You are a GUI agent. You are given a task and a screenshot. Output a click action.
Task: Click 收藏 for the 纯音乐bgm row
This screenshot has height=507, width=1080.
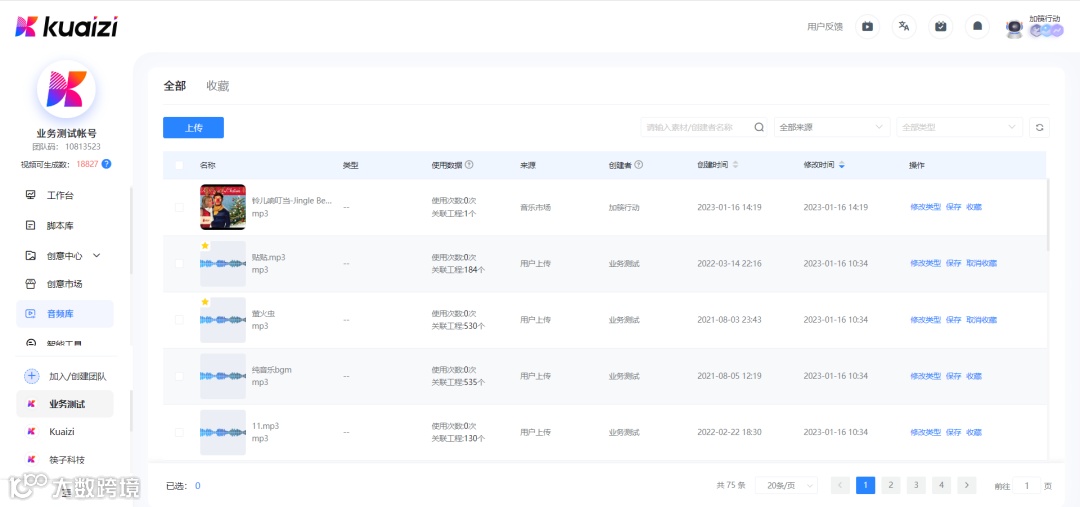click(974, 376)
